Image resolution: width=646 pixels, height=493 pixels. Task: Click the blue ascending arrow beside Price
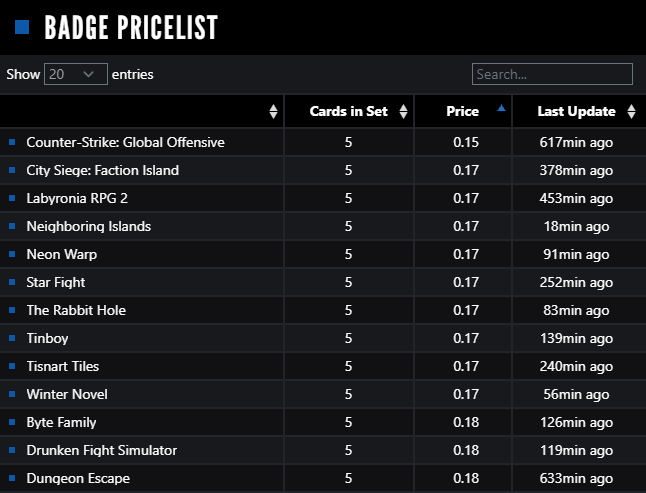(501, 108)
